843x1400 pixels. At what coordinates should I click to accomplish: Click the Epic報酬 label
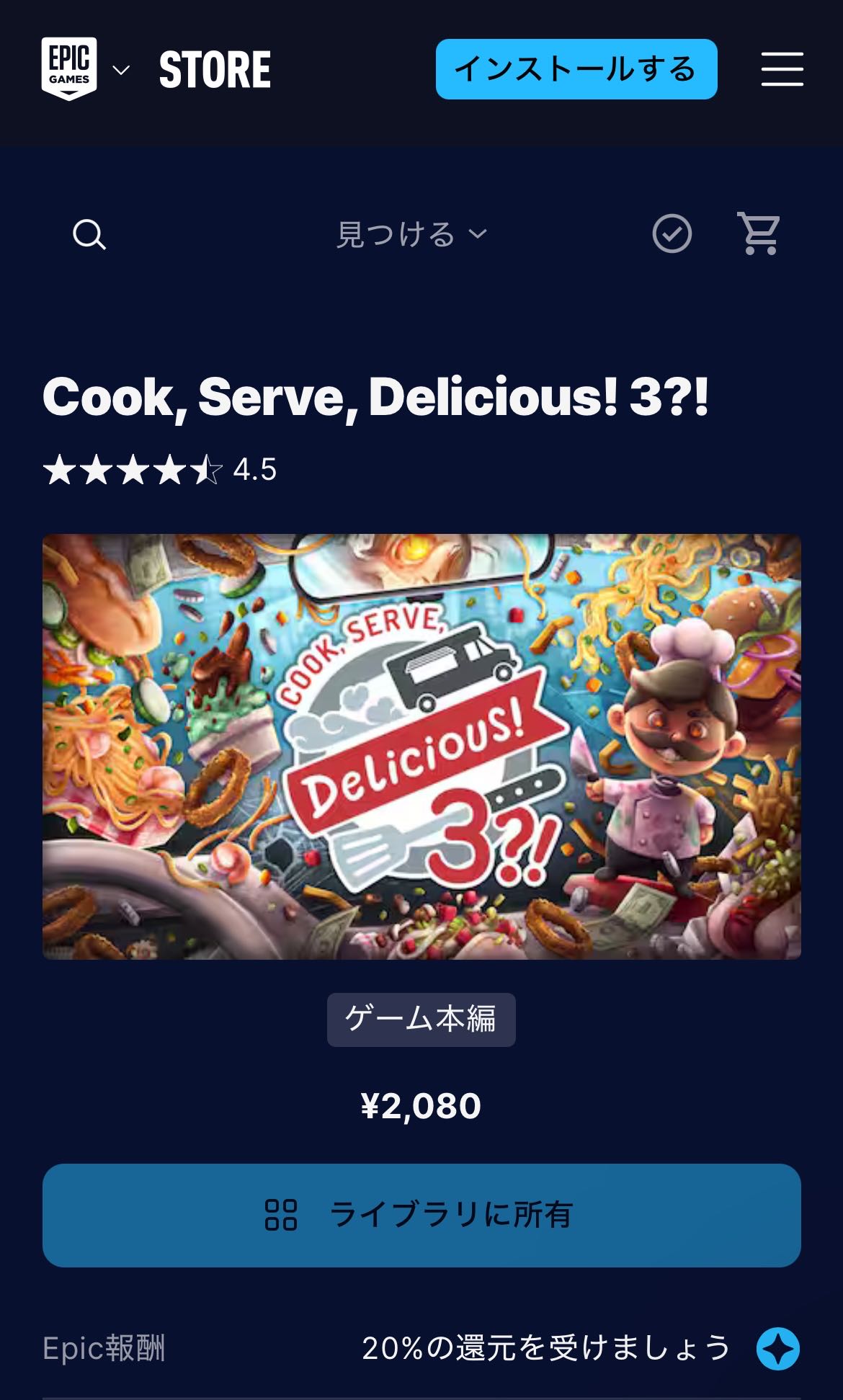pos(104,1348)
